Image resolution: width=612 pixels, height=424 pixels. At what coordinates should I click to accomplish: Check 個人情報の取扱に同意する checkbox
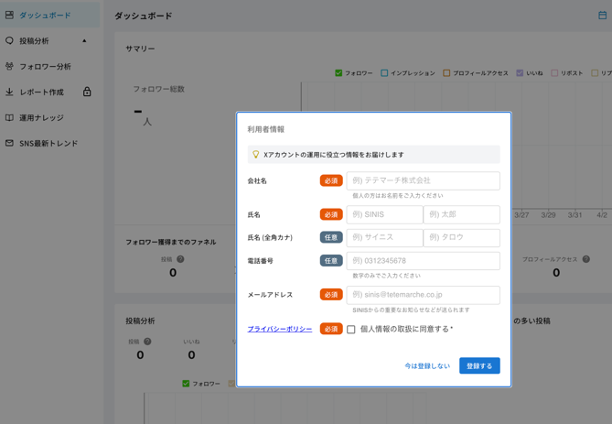351,329
